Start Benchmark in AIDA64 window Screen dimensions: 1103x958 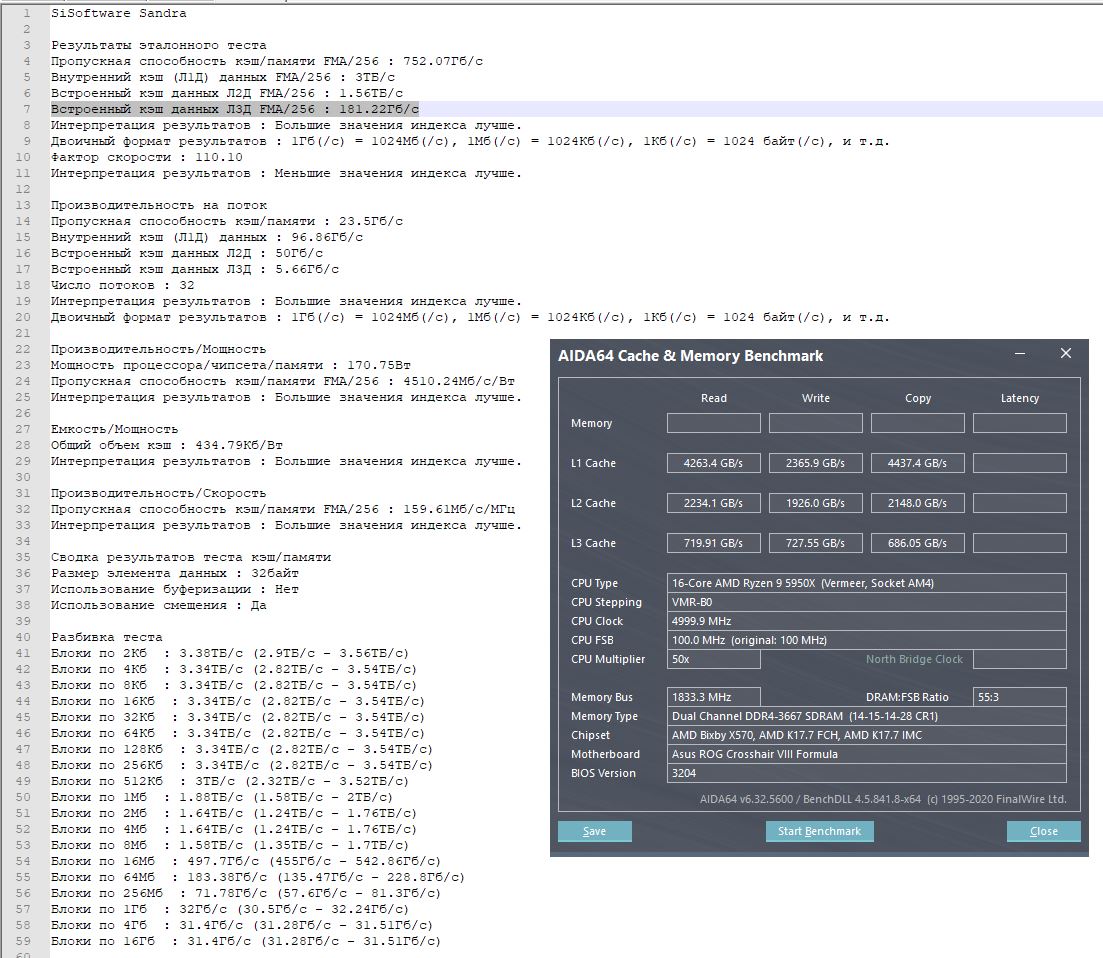point(820,831)
